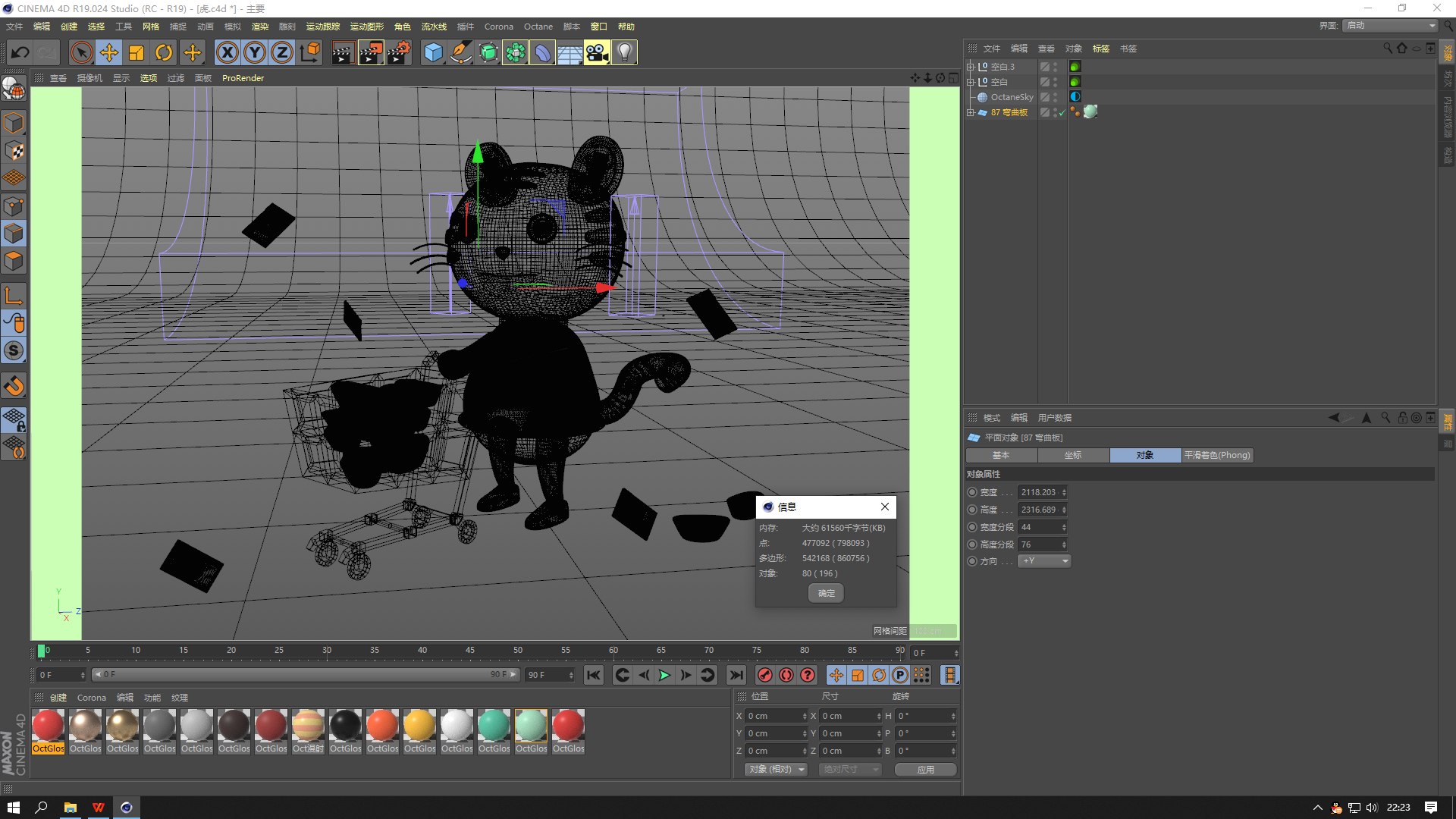This screenshot has height=819, width=1456.
Task: Expand the 空白.3 object tree
Action: [970, 67]
